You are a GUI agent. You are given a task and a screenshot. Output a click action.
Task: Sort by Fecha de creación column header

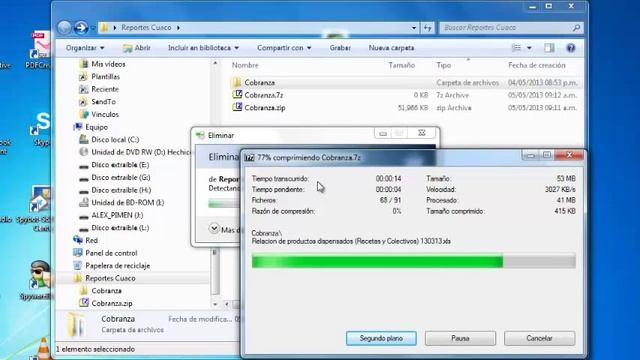point(537,65)
